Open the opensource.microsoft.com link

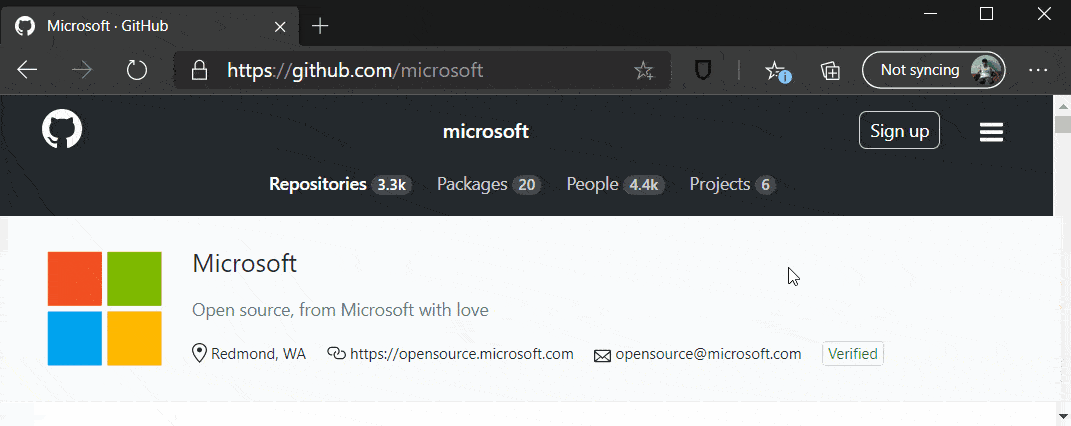tap(461, 354)
